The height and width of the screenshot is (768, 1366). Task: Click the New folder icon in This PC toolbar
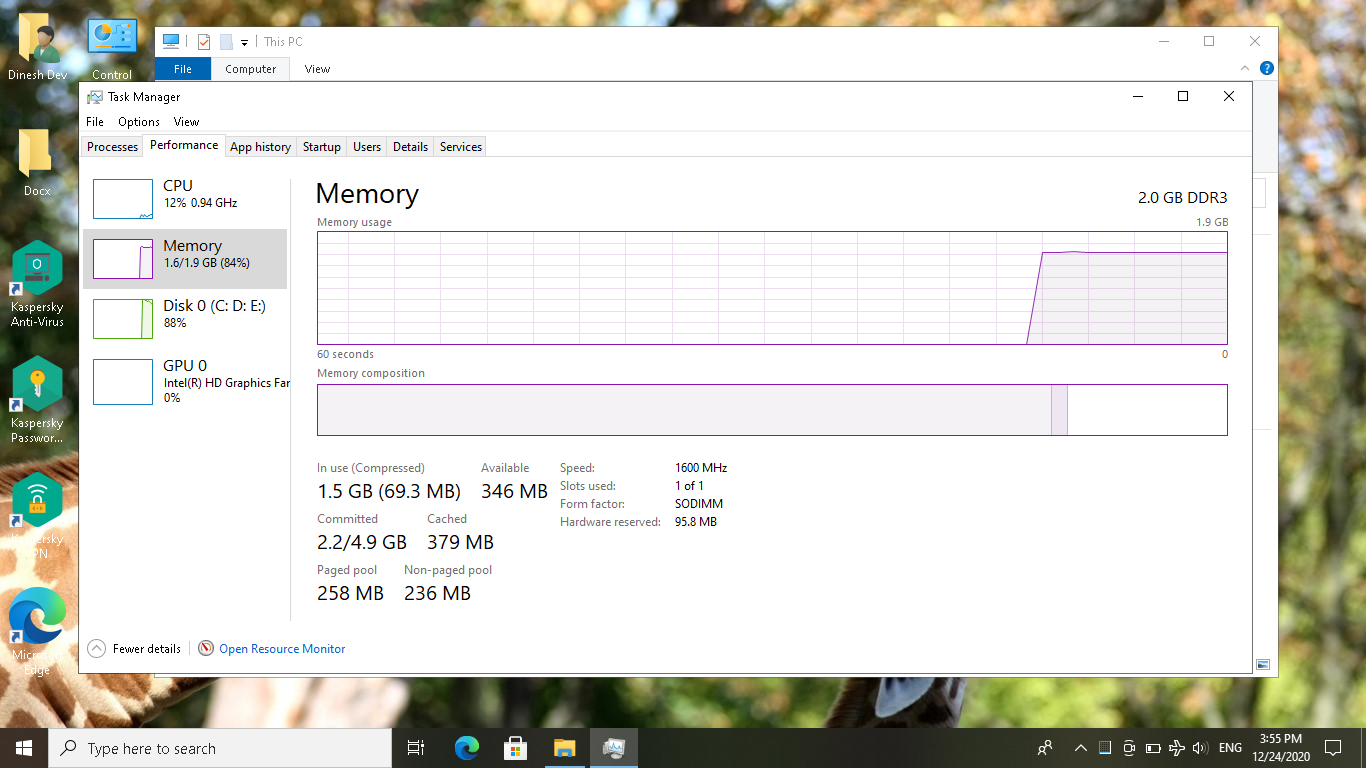[226, 42]
